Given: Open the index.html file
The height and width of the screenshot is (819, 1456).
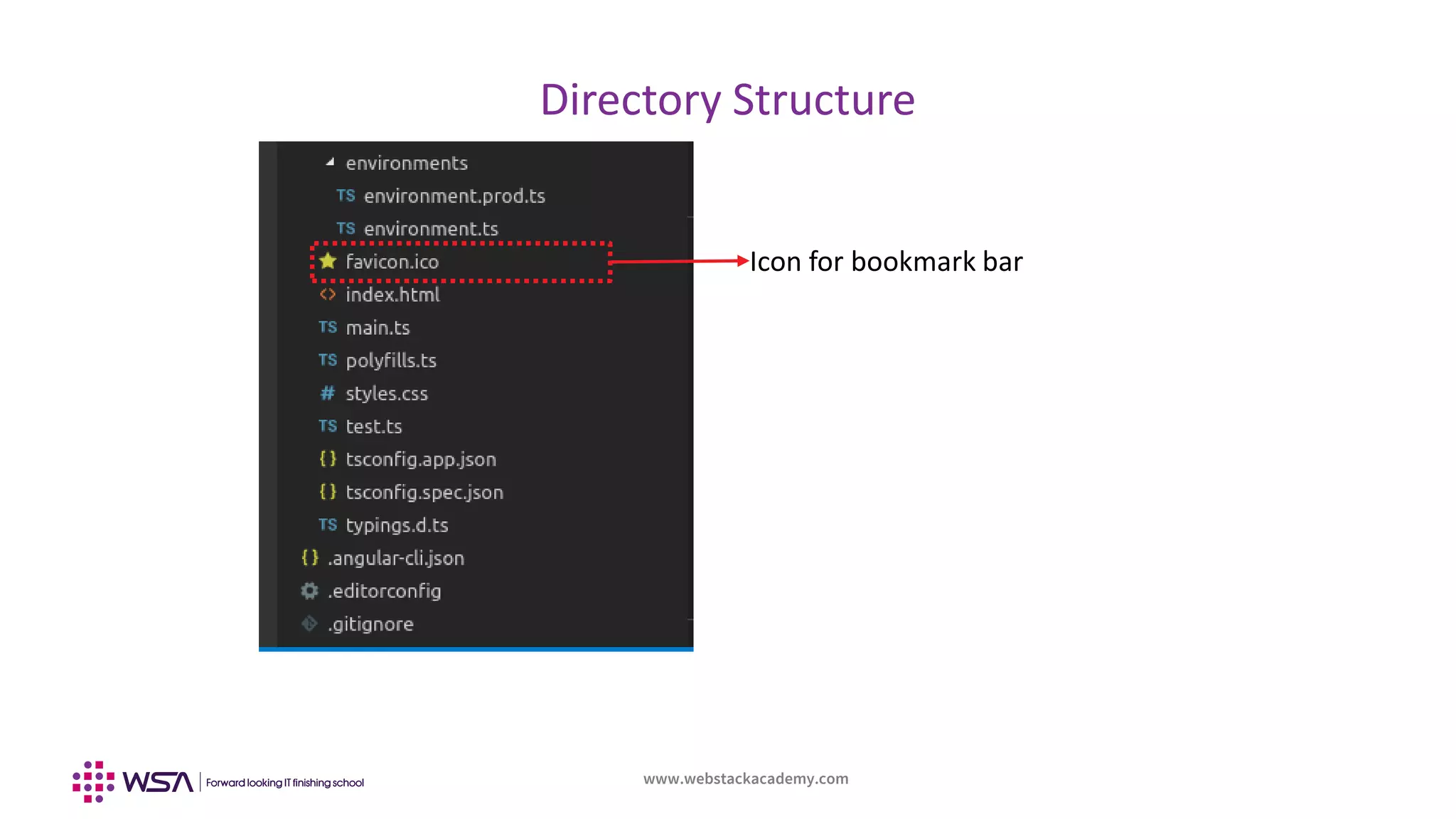Looking at the screenshot, I should pyautogui.click(x=392, y=295).
